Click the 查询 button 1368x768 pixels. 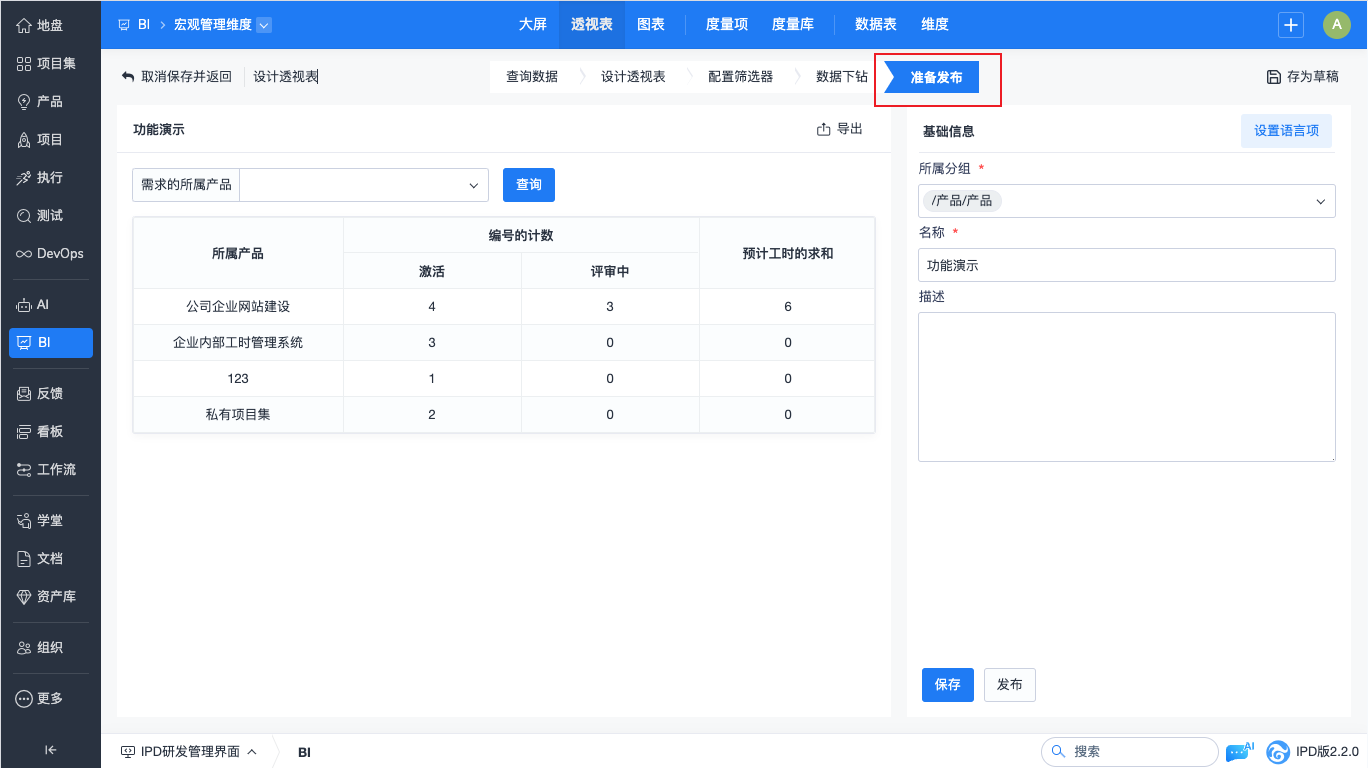click(x=528, y=185)
